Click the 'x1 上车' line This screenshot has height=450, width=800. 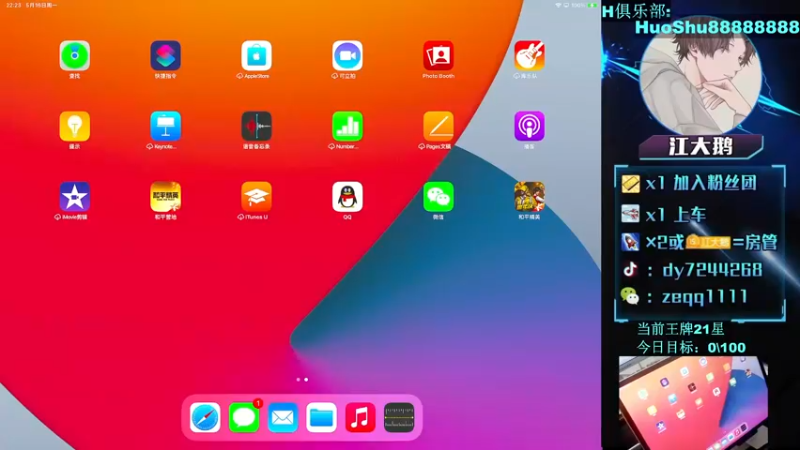coord(663,214)
